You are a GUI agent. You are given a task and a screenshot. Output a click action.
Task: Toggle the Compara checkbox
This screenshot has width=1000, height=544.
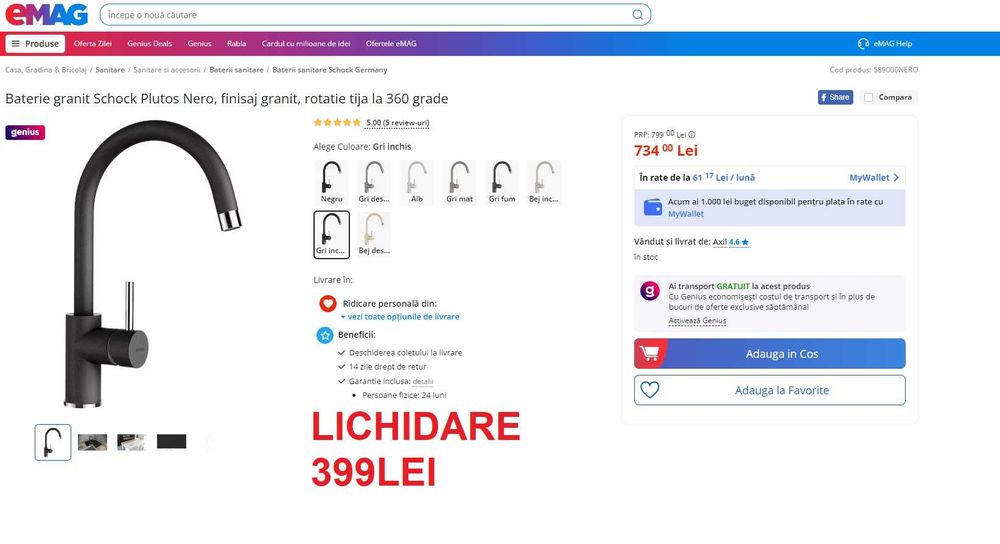click(x=868, y=97)
